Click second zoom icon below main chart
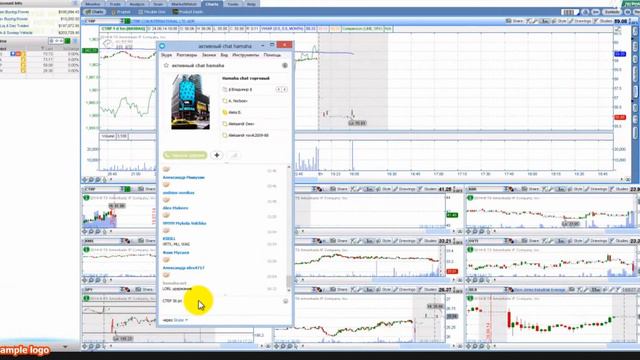Screen dimensions: 640x360 [91, 180]
